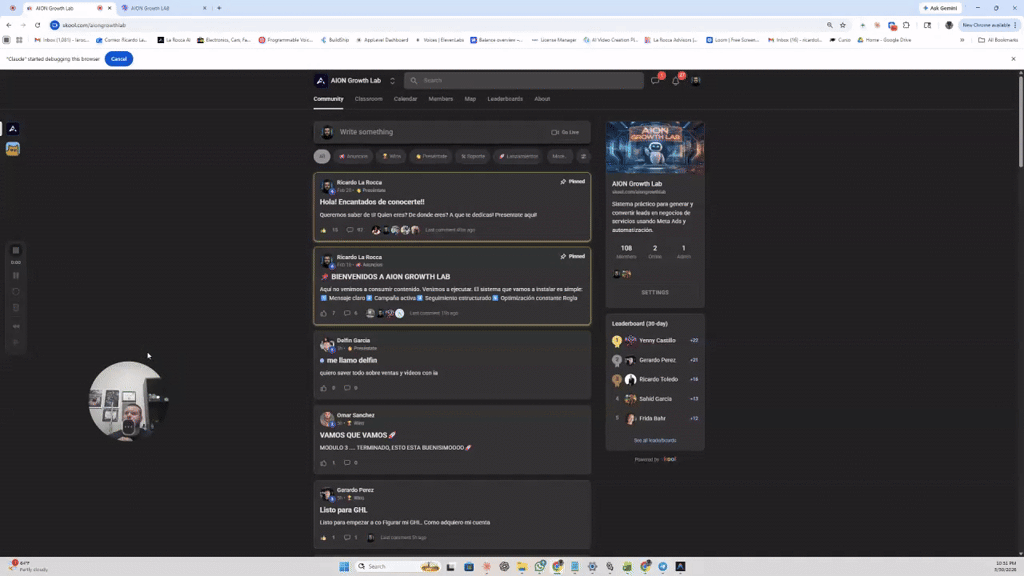
Task: Open Omar Sanchez's profile name
Action: [x=355, y=415]
